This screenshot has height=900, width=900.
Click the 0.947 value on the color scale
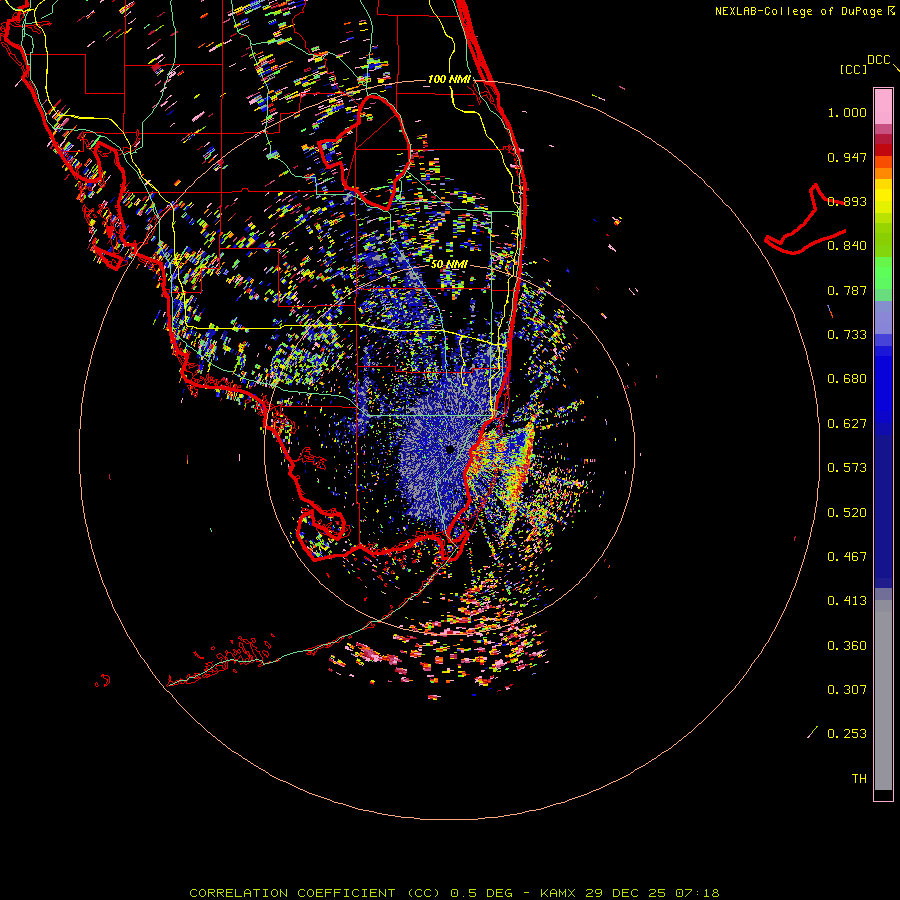pyautogui.click(x=847, y=157)
